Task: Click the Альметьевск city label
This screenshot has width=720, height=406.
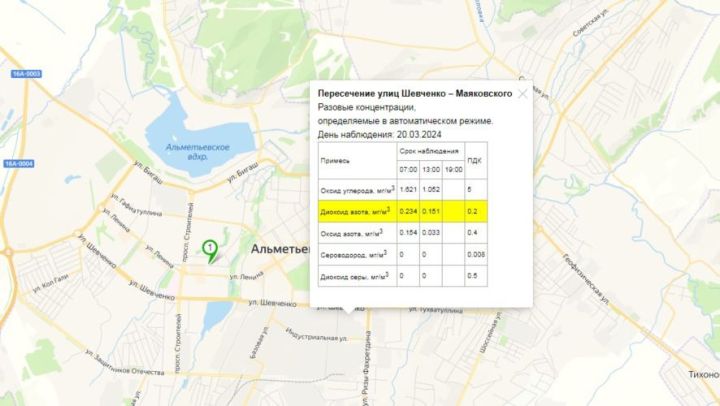Action: click(280, 249)
